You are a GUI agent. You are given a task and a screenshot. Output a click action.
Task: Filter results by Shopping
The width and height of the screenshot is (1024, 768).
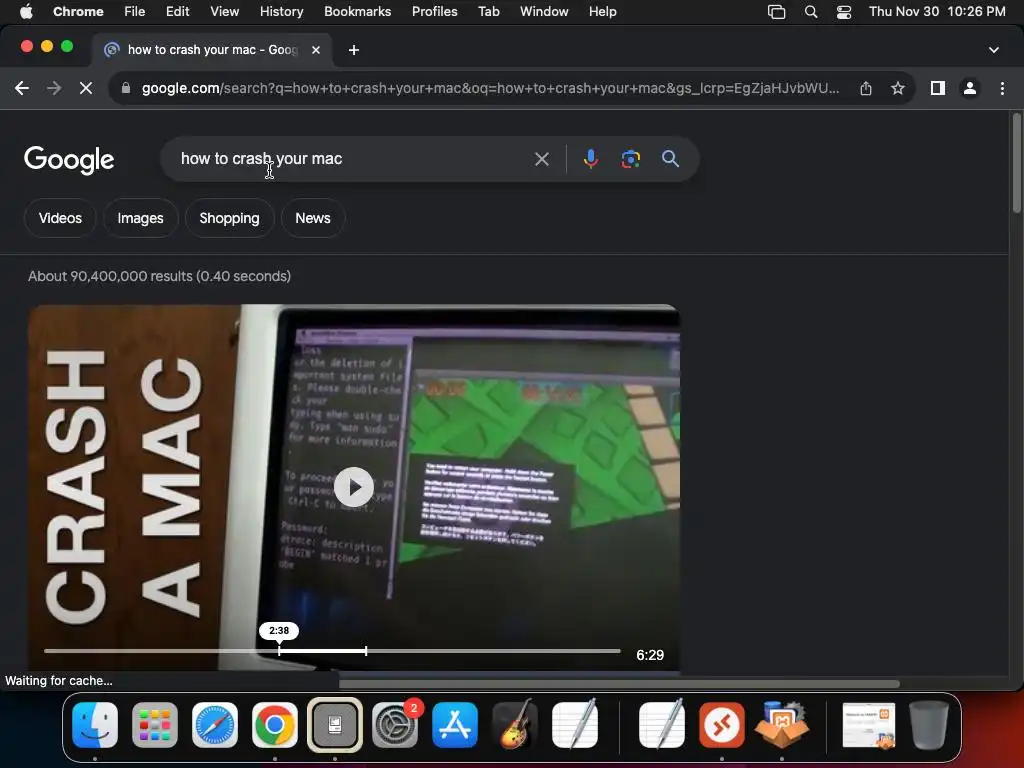click(229, 218)
